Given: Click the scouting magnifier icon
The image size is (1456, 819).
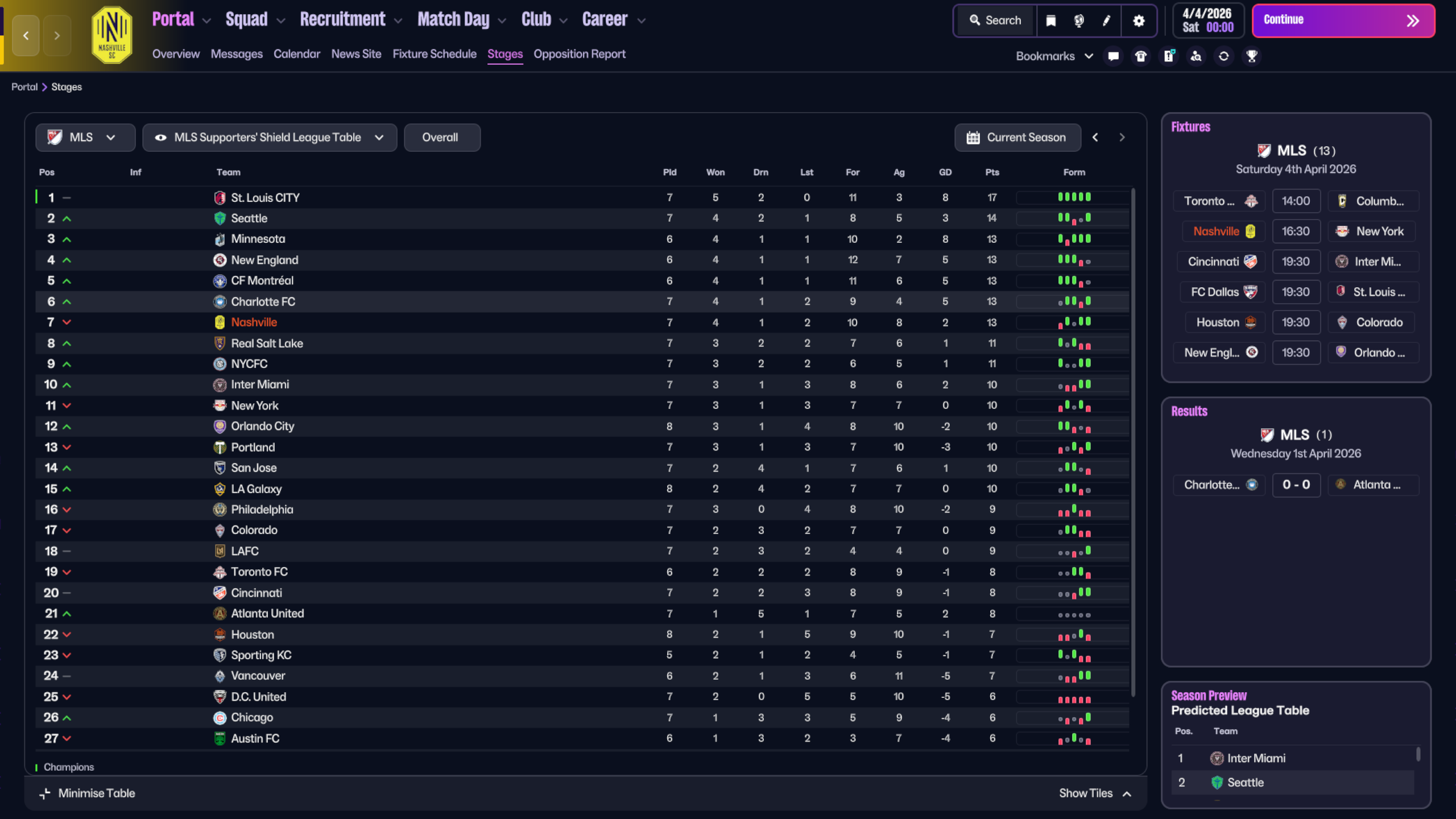Looking at the screenshot, I should point(1196,56).
